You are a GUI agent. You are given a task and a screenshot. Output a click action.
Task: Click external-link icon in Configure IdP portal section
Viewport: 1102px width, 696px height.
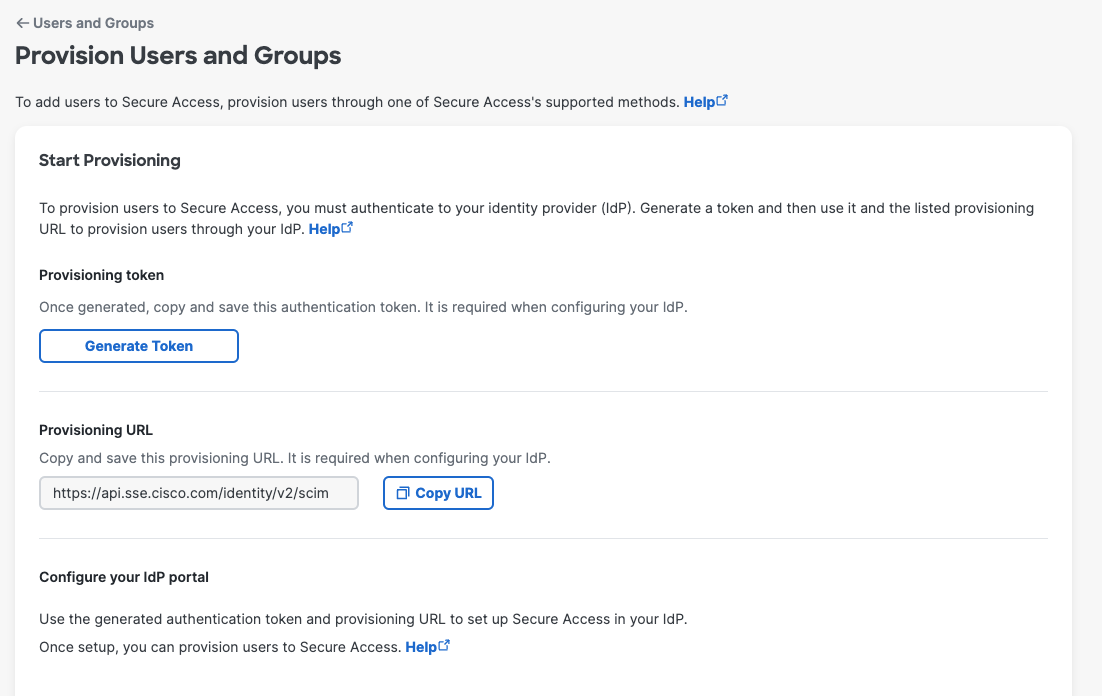pyautogui.click(x=444, y=646)
